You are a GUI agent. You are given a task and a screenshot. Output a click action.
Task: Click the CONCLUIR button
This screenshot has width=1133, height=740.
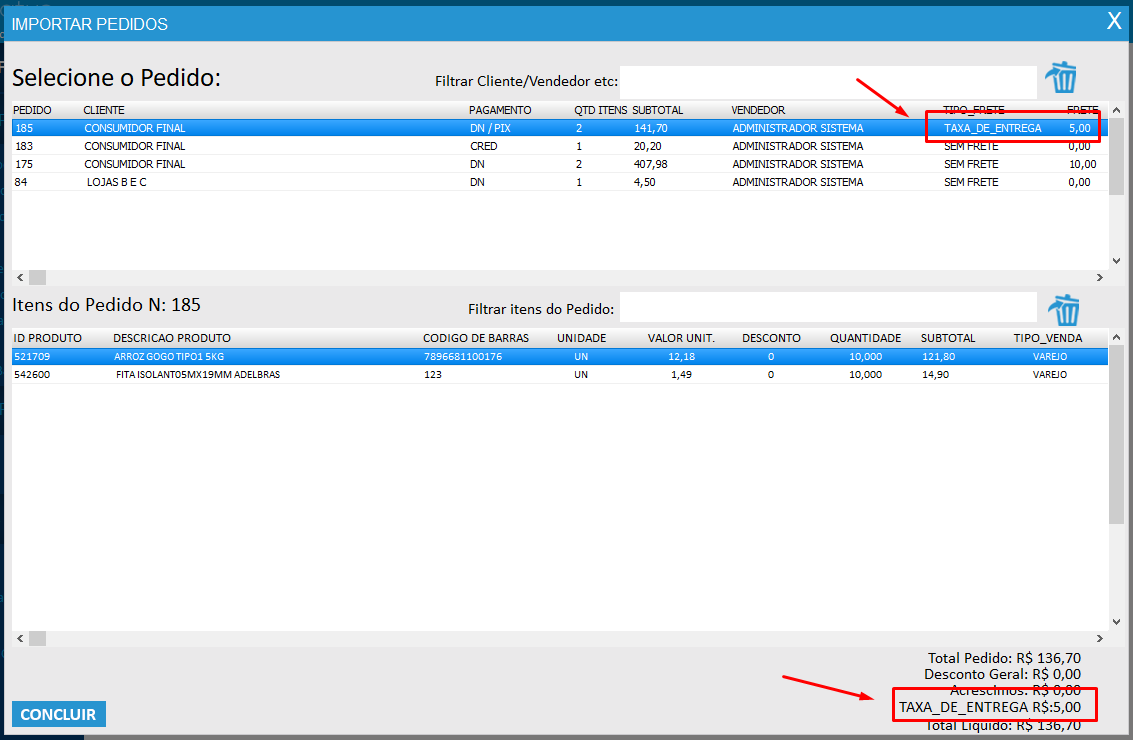click(59, 714)
